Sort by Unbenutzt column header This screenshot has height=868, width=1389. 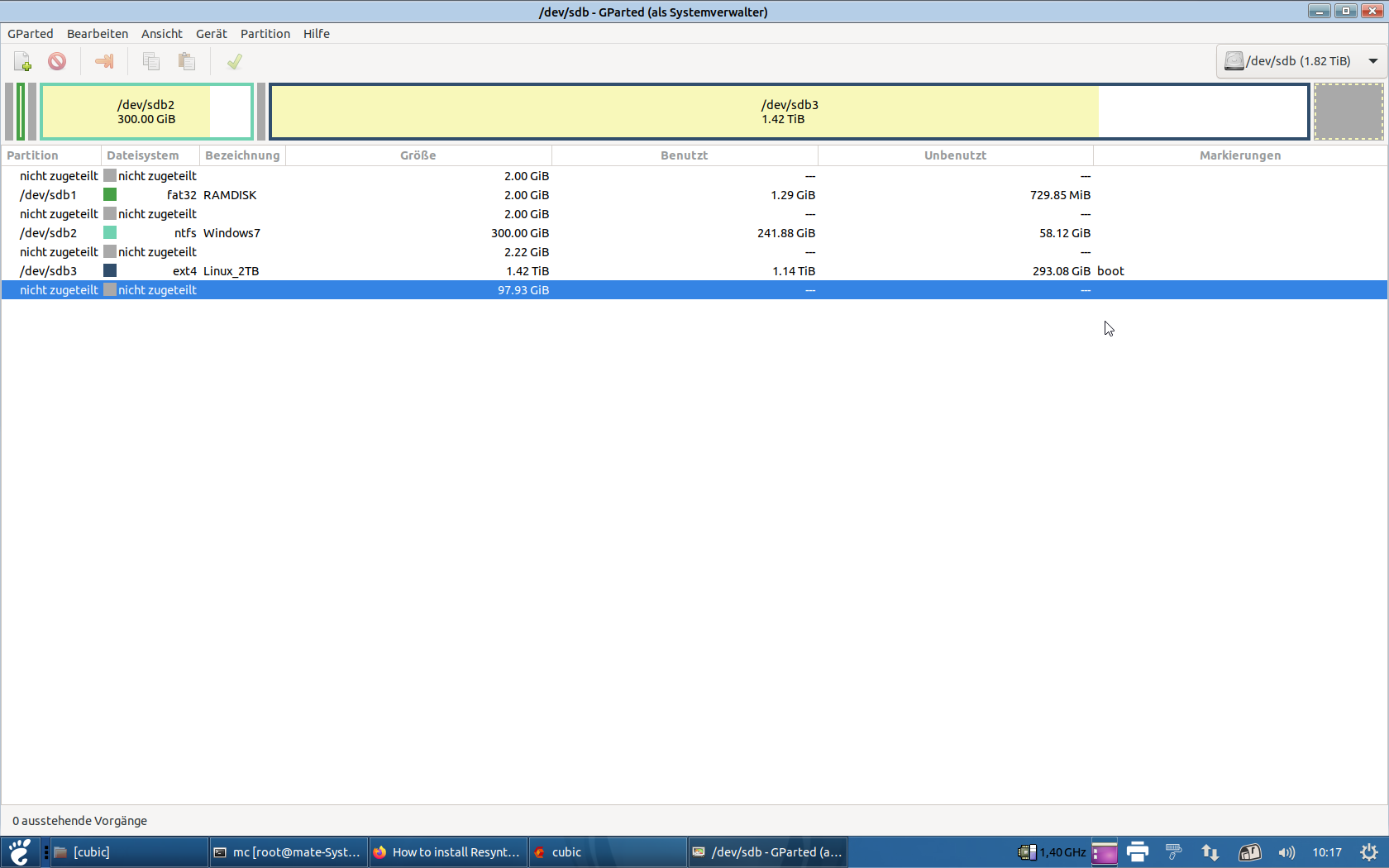[956, 155]
